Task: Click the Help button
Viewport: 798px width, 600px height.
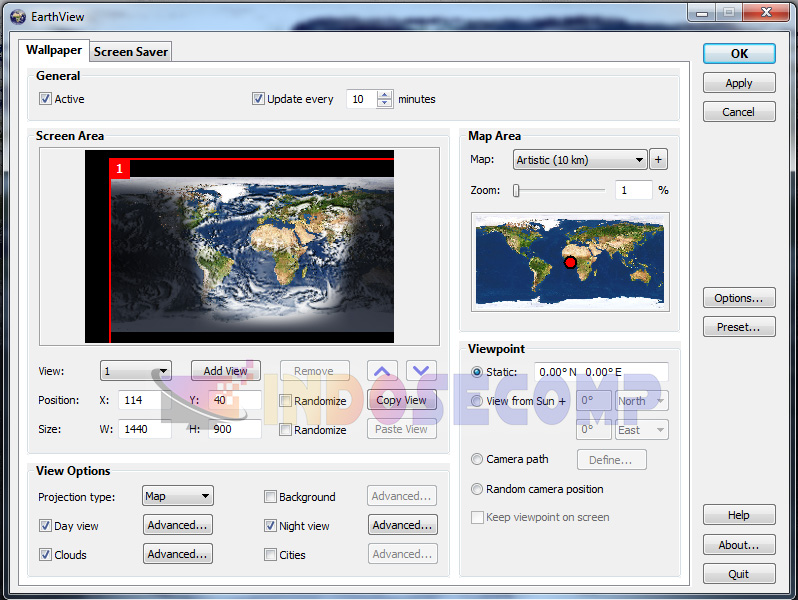Action: coord(739,515)
